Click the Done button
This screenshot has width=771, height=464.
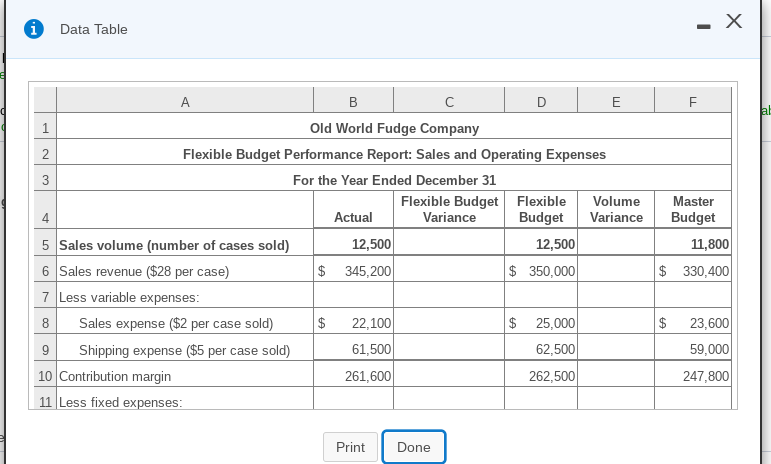click(414, 447)
